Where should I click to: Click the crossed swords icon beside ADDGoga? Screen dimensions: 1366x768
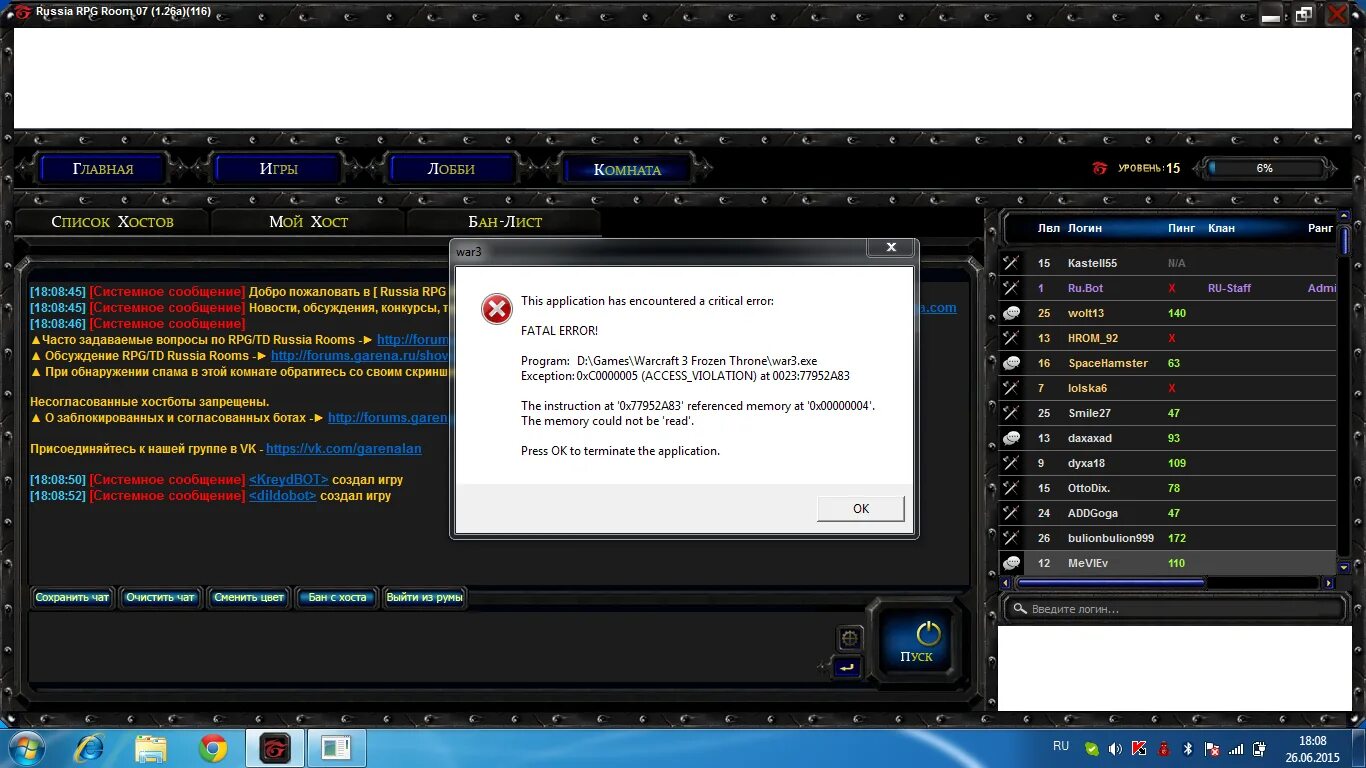(1011, 513)
